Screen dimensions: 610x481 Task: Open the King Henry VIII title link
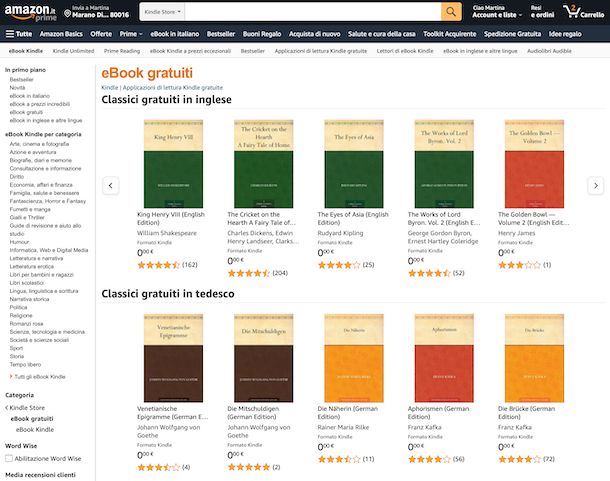click(171, 218)
